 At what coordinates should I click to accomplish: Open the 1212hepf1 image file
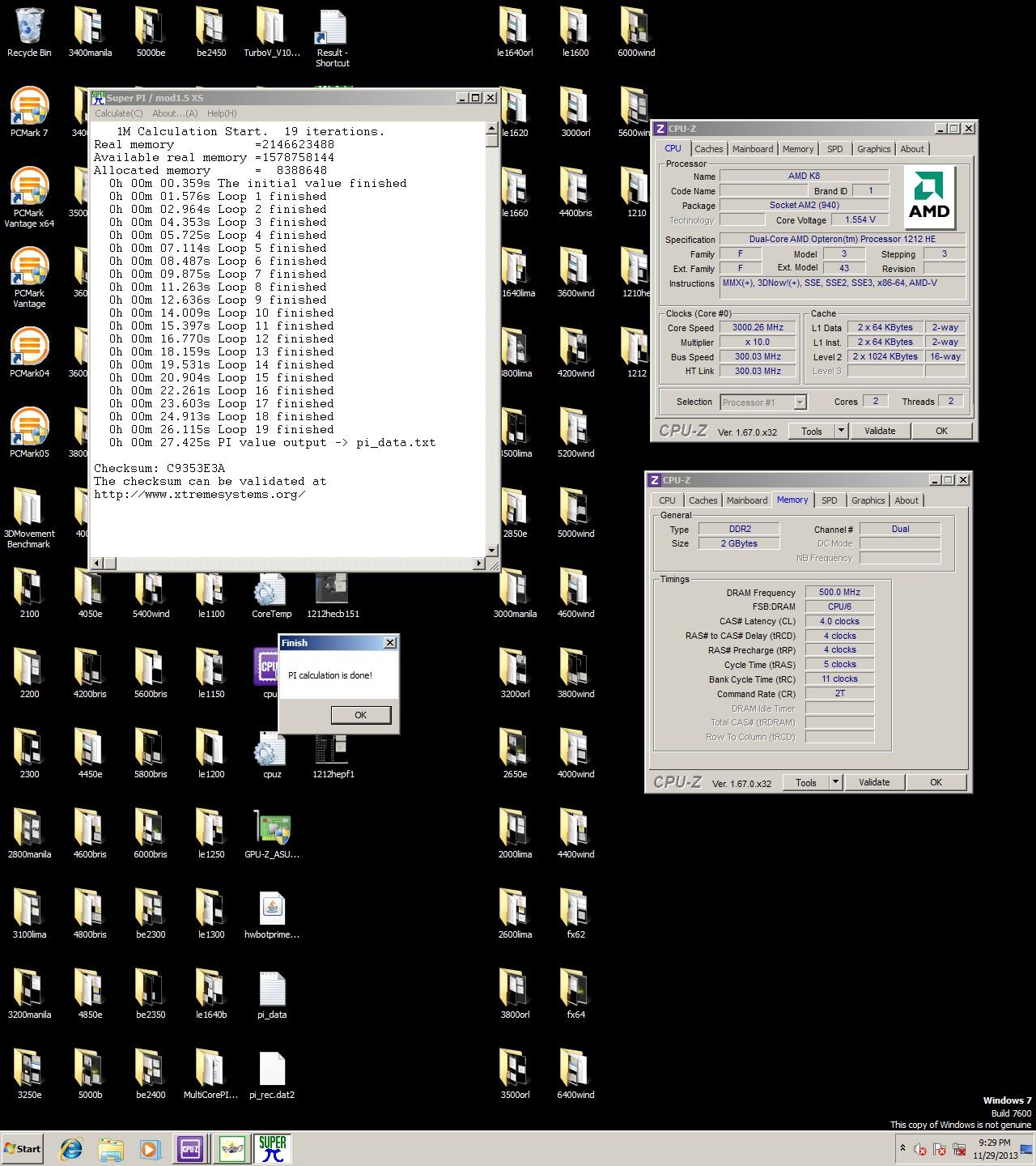pos(333,754)
